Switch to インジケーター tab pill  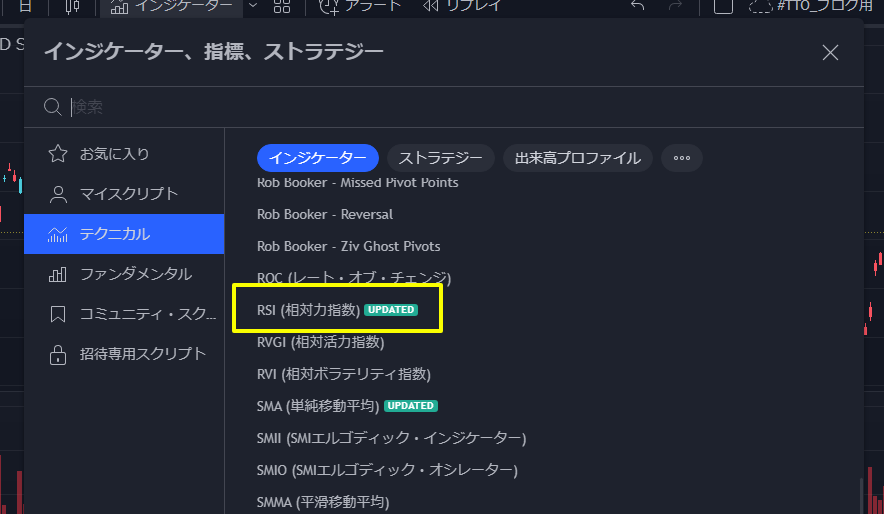[317, 158]
